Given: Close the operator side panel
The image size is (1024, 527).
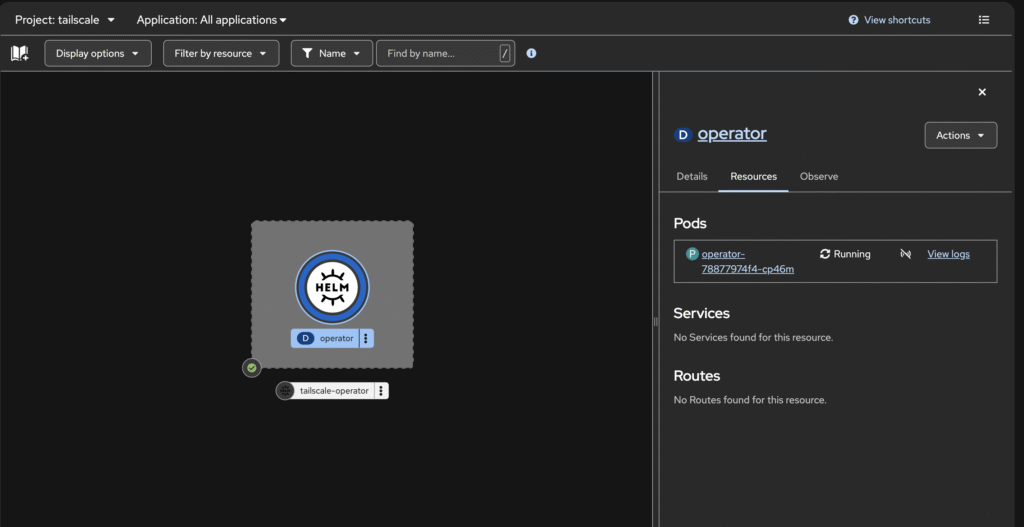Looking at the screenshot, I should click(982, 92).
